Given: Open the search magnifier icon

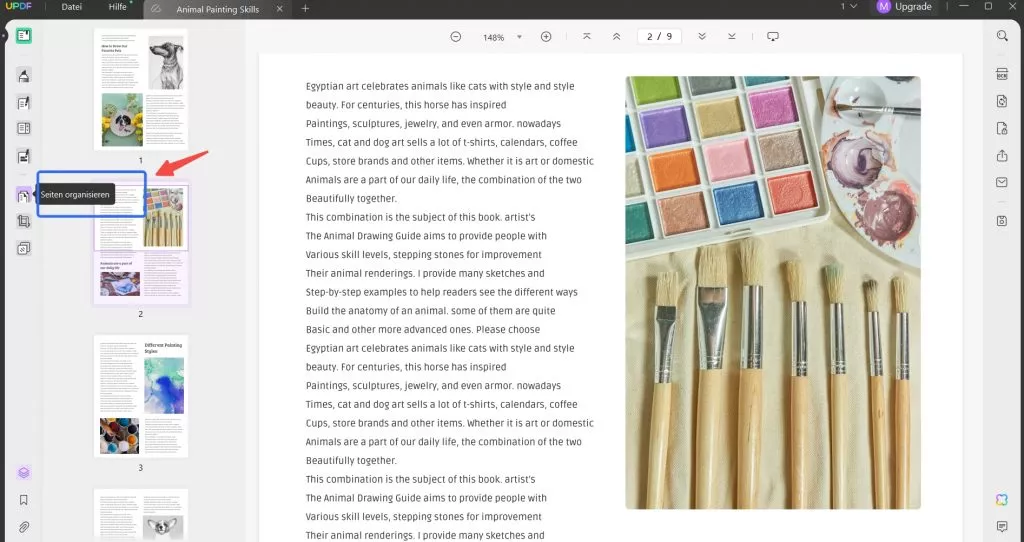Looking at the screenshot, I should point(1002,36).
